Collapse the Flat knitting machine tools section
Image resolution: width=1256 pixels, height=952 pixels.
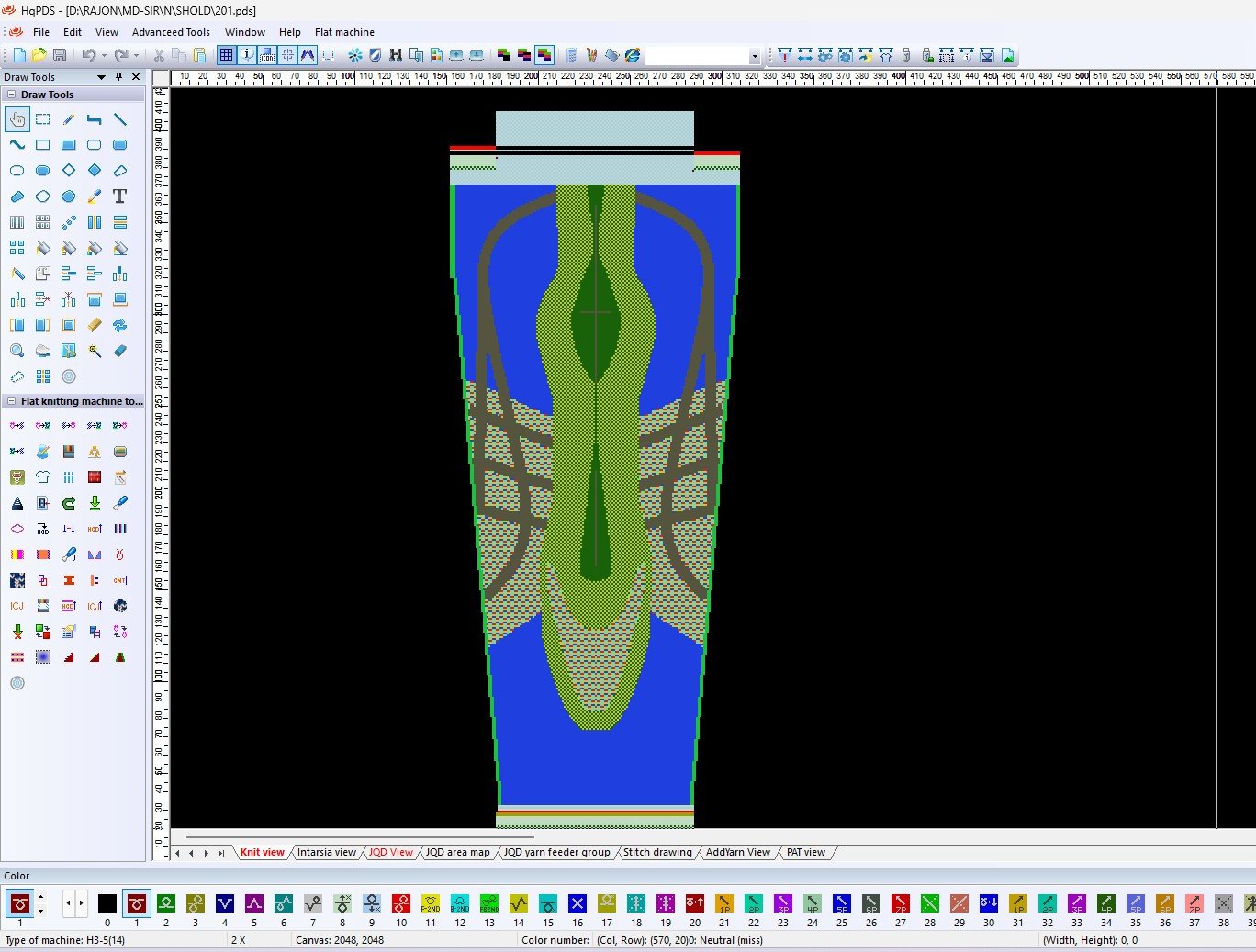coord(12,401)
